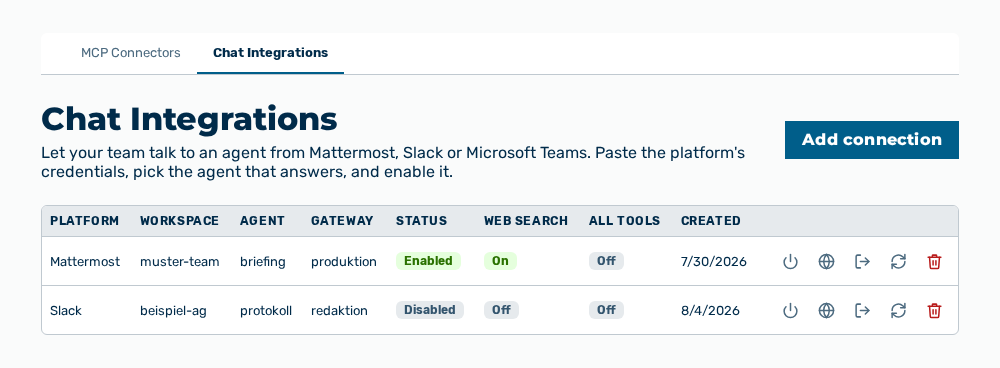Click the AGENT column header

click(262, 221)
